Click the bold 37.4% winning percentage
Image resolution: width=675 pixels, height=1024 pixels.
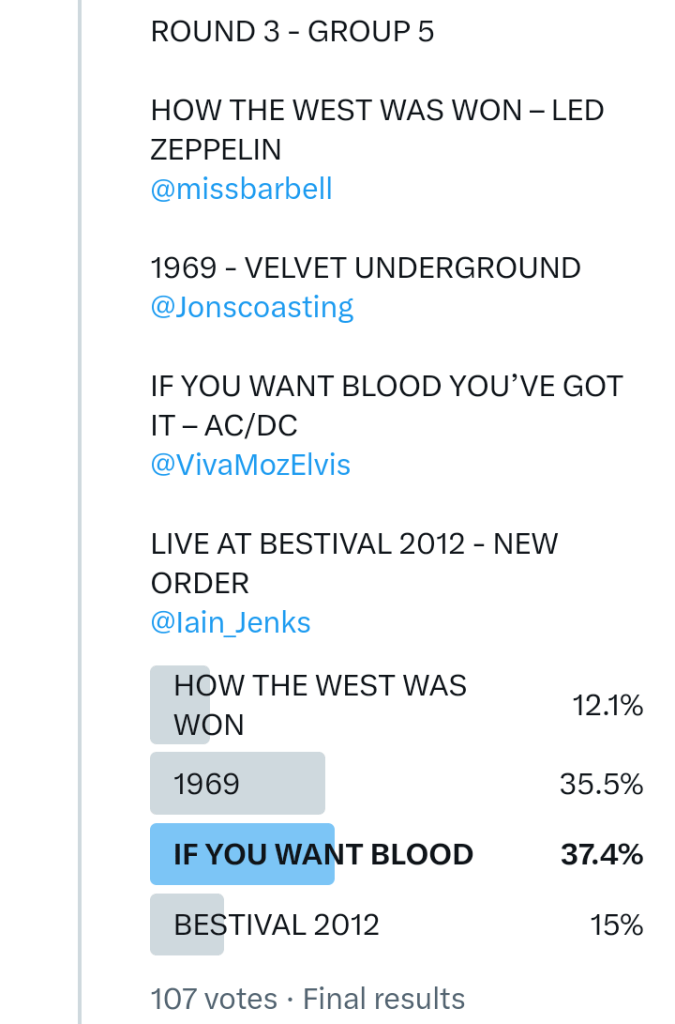tap(601, 855)
